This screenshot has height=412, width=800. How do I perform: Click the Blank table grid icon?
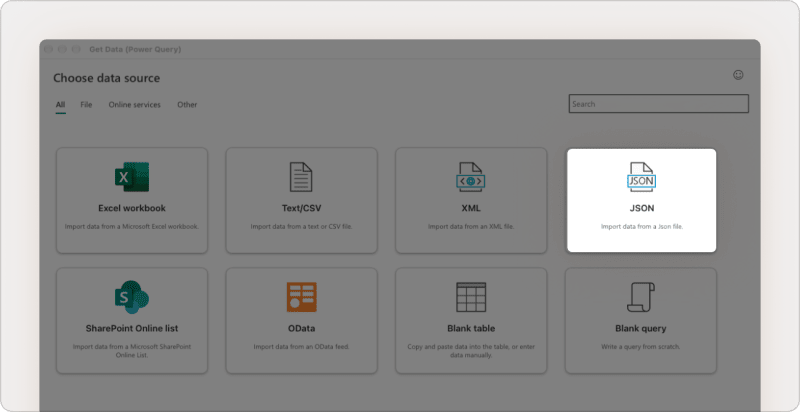[470, 297]
